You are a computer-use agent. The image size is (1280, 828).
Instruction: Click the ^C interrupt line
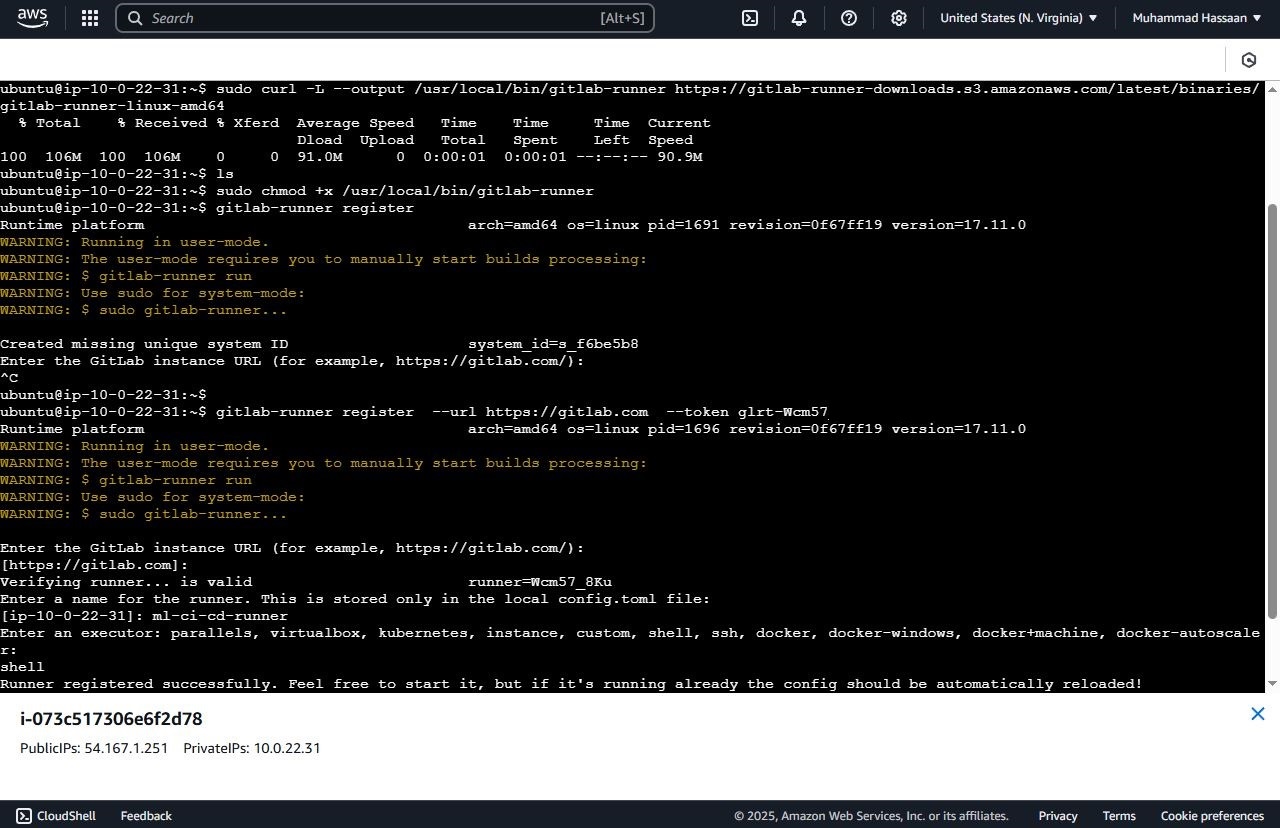coord(9,378)
